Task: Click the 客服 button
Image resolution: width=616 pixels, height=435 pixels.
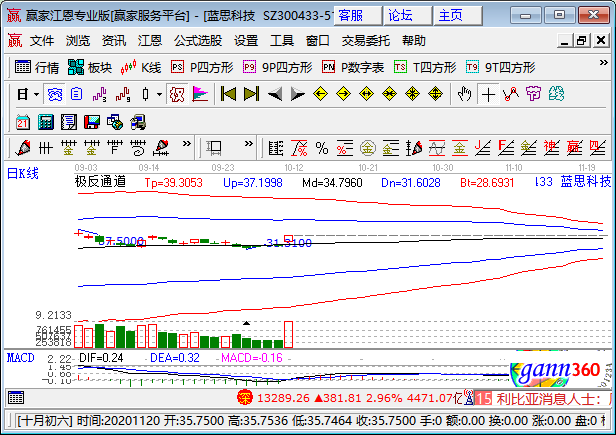Action: 358,16
